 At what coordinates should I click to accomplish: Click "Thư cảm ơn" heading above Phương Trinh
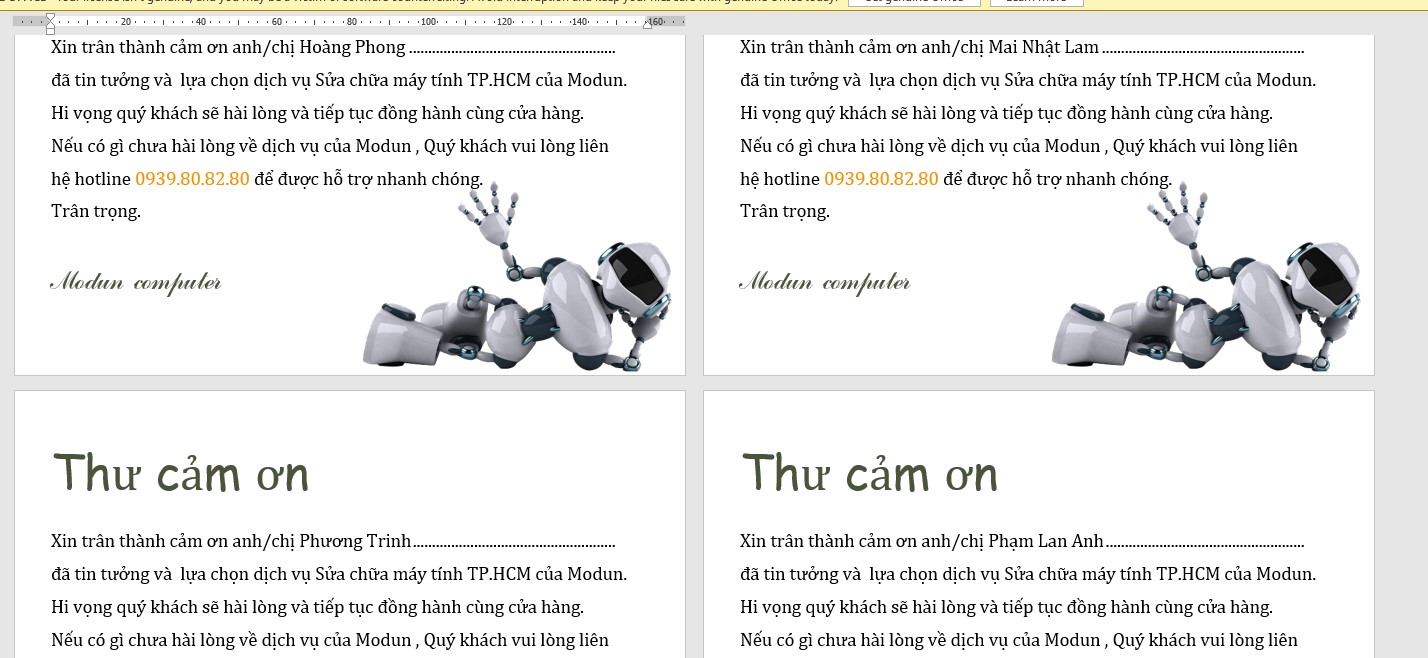pyautogui.click(x=180, y=472)
